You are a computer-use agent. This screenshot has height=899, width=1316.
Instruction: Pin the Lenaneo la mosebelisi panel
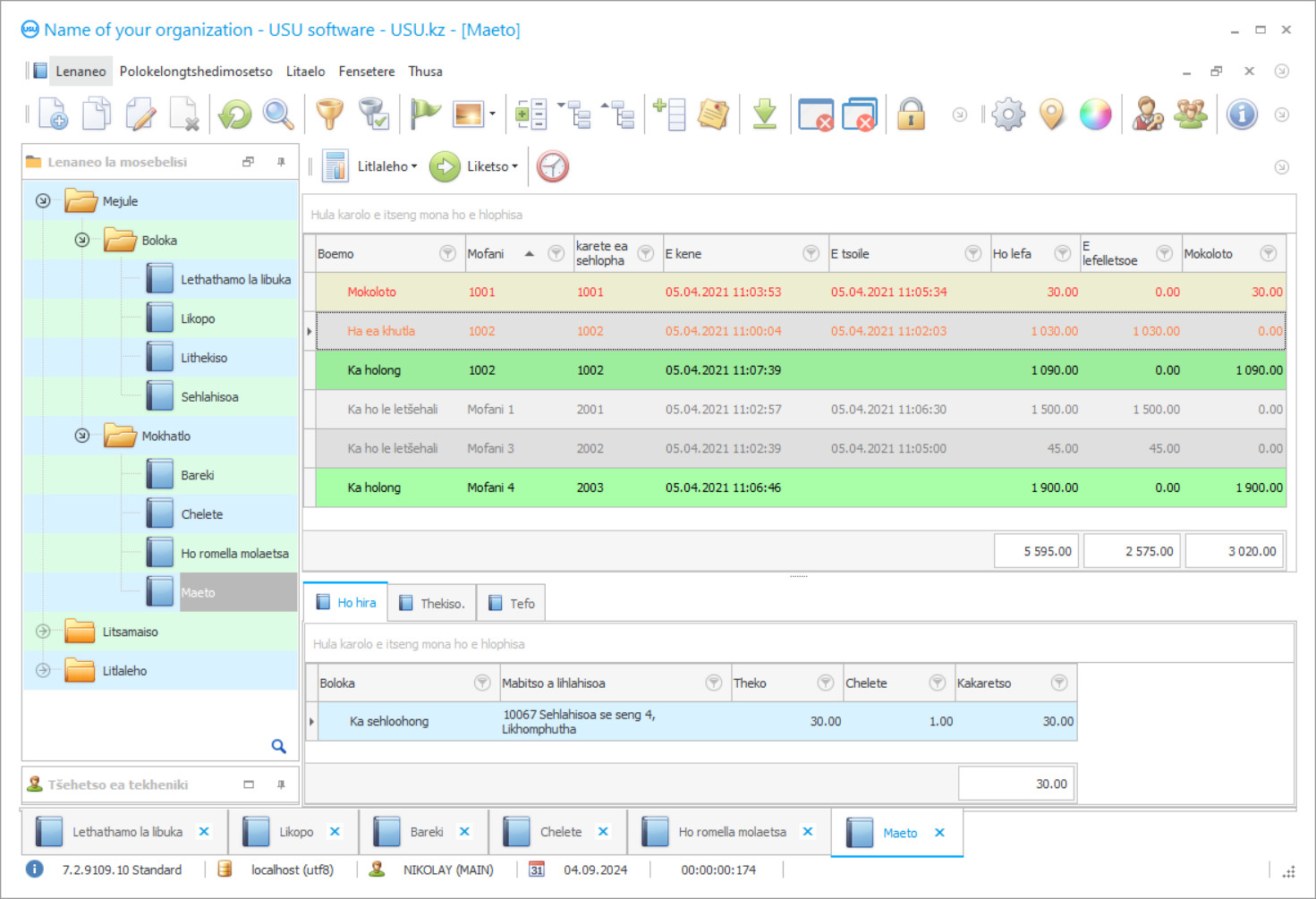click(x=281, y=162)
